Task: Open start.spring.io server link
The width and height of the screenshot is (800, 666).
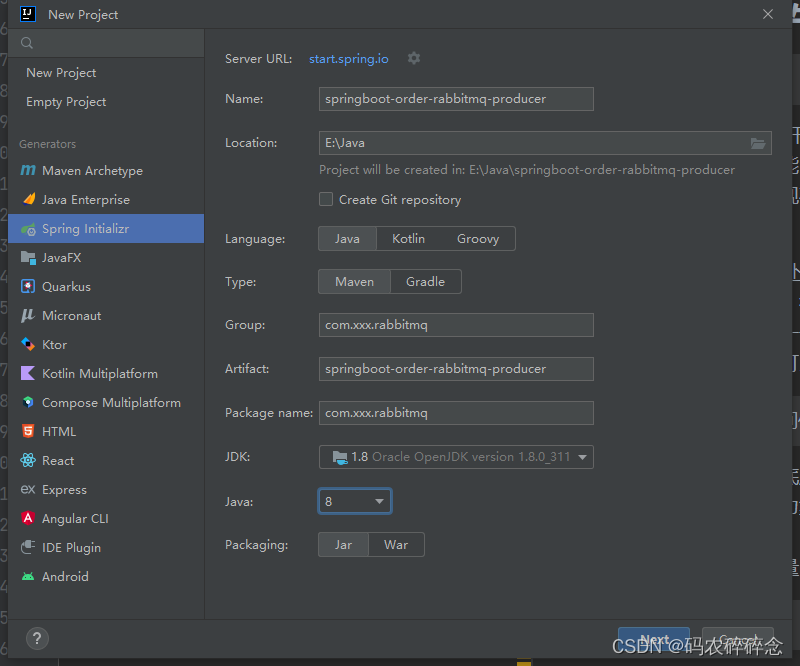Action: (x=349, y=59)
